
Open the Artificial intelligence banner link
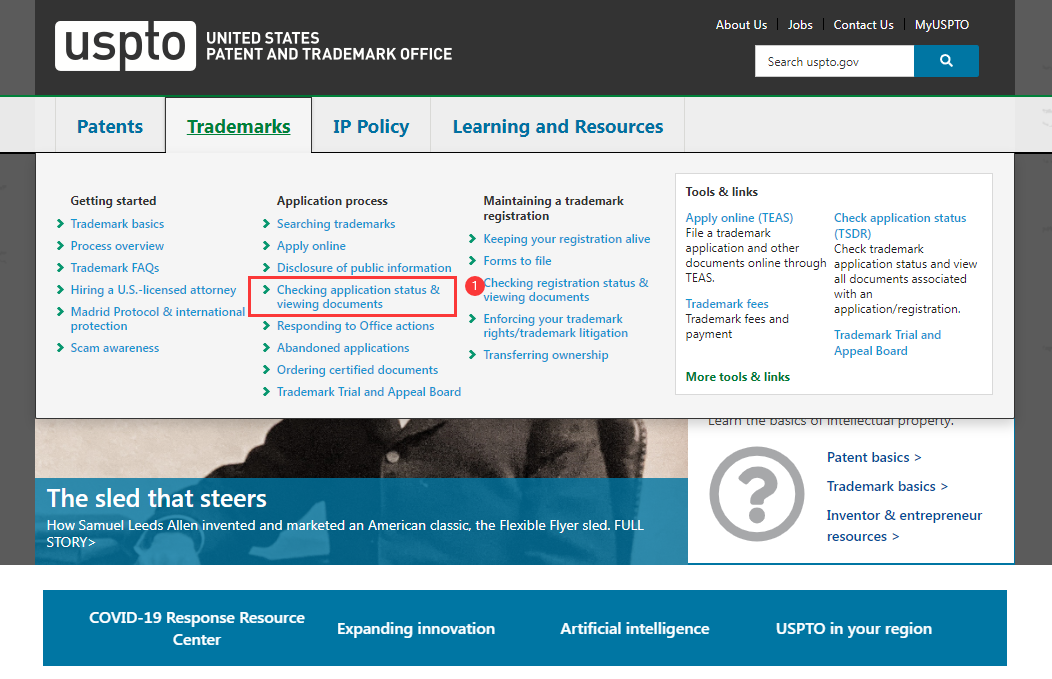click(x=635, y=628)
